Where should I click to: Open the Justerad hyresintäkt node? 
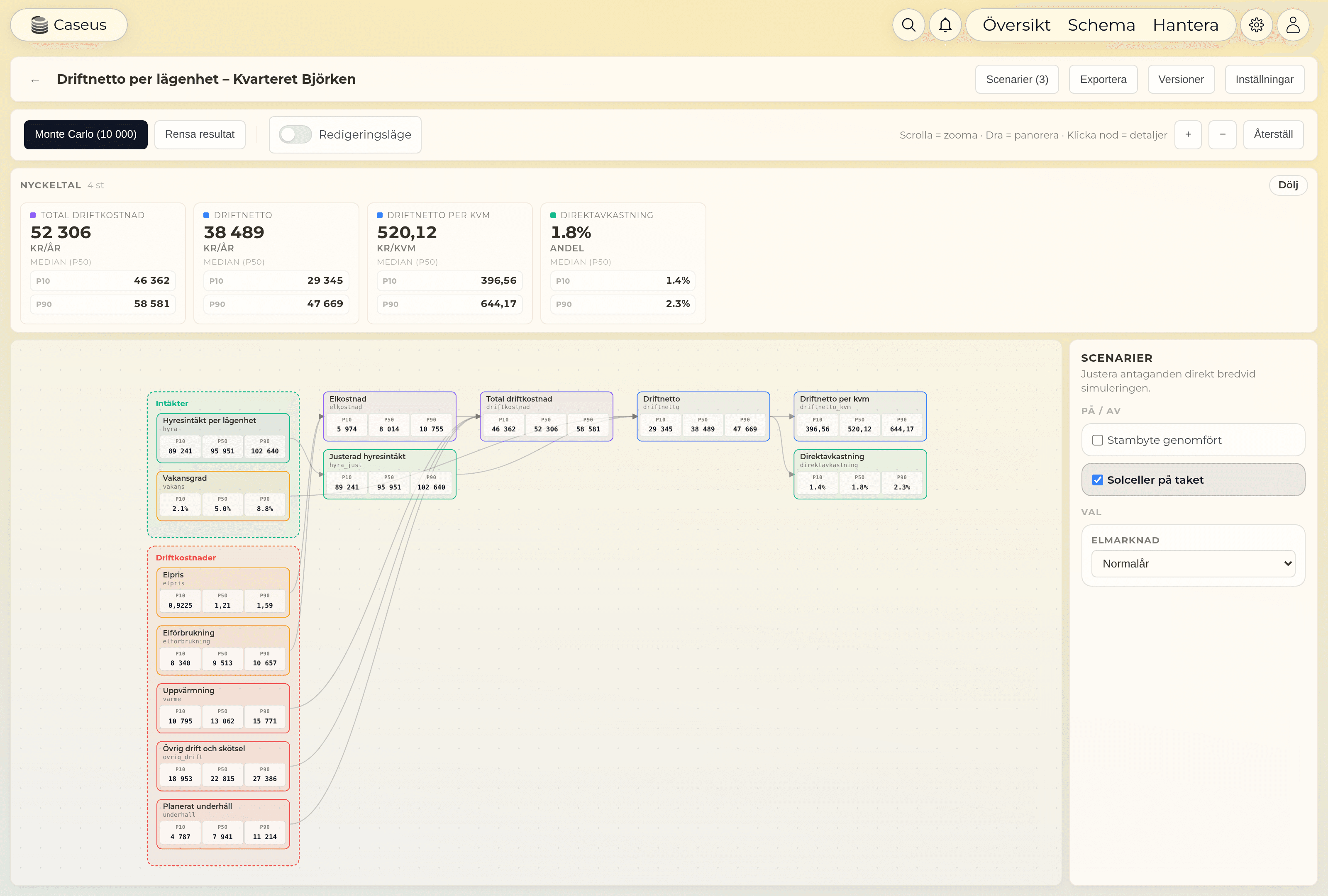click(390, 474)
